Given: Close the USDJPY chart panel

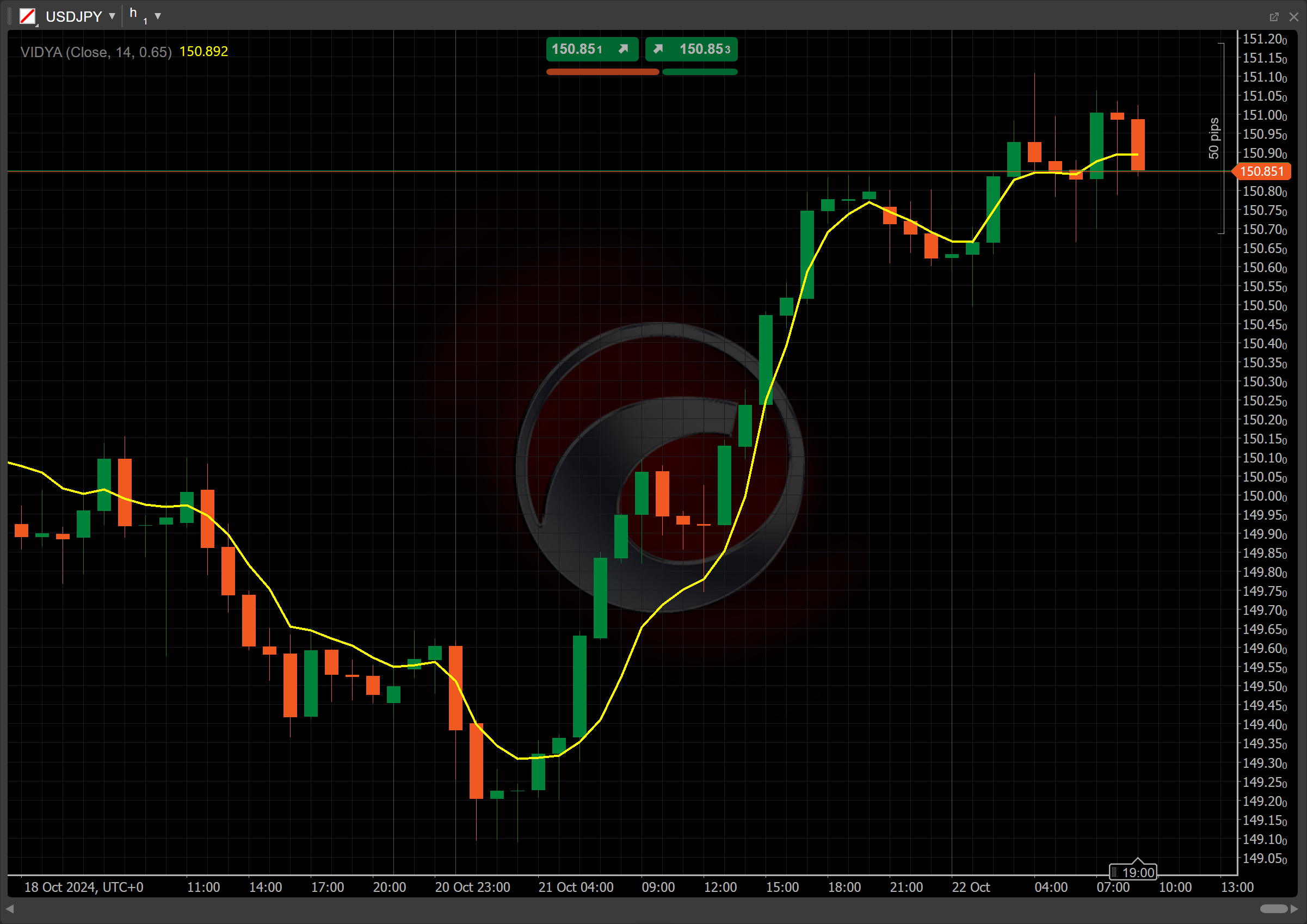Looking at the screenshot, I should [x=1293, y=17].
